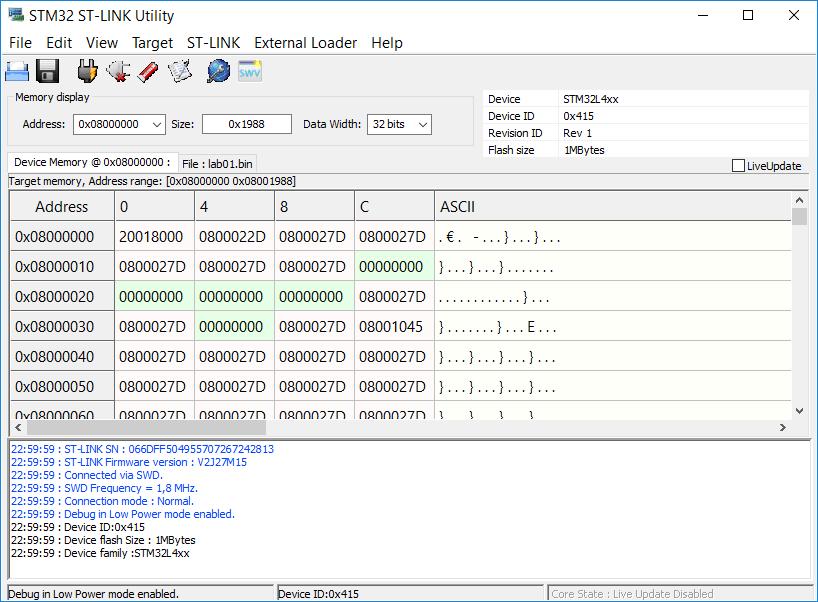Click the ST website globe toolbar icon

pyautogui.click(x=218, y=71)
